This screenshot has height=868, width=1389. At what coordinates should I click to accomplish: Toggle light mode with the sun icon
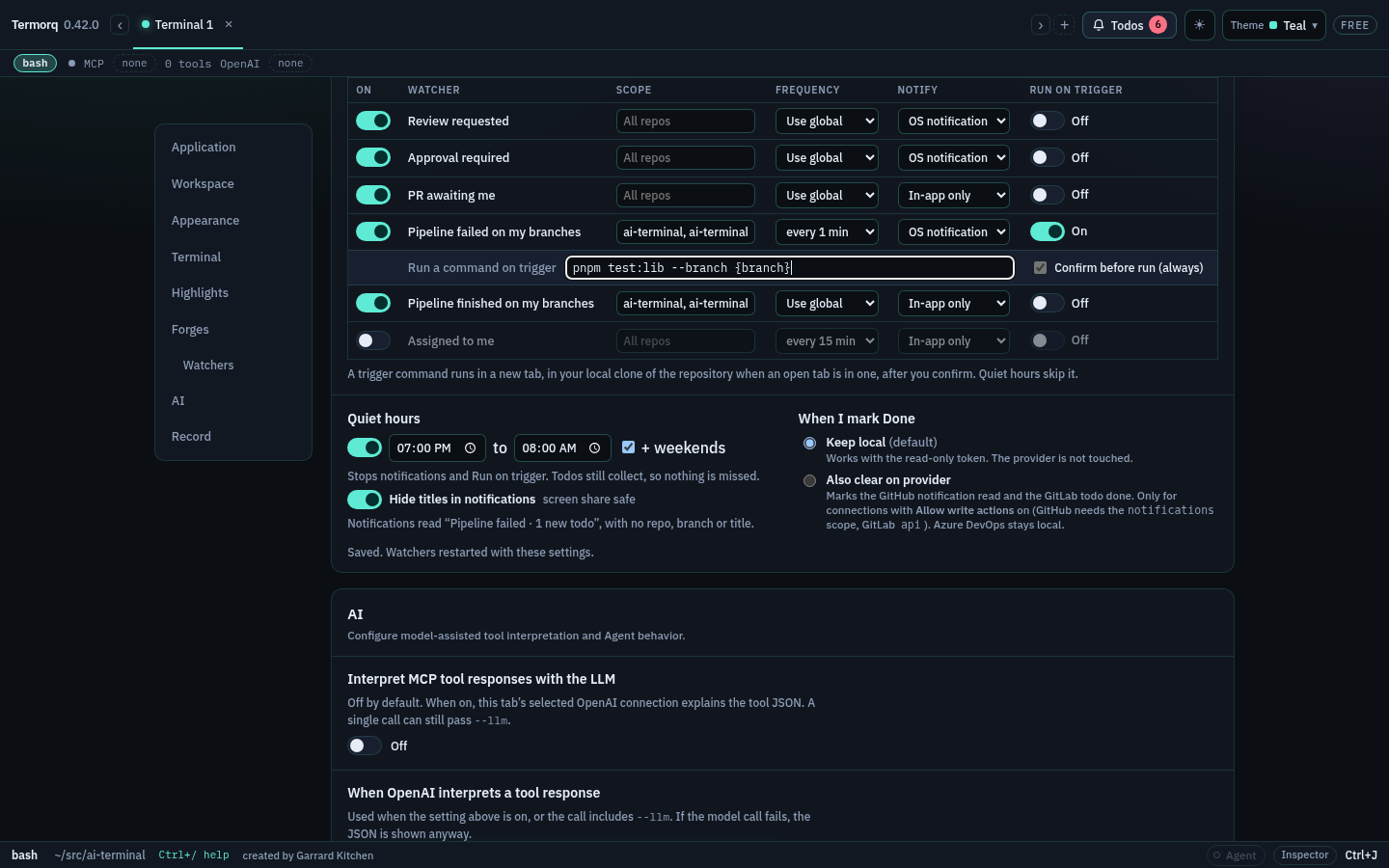1199,25
